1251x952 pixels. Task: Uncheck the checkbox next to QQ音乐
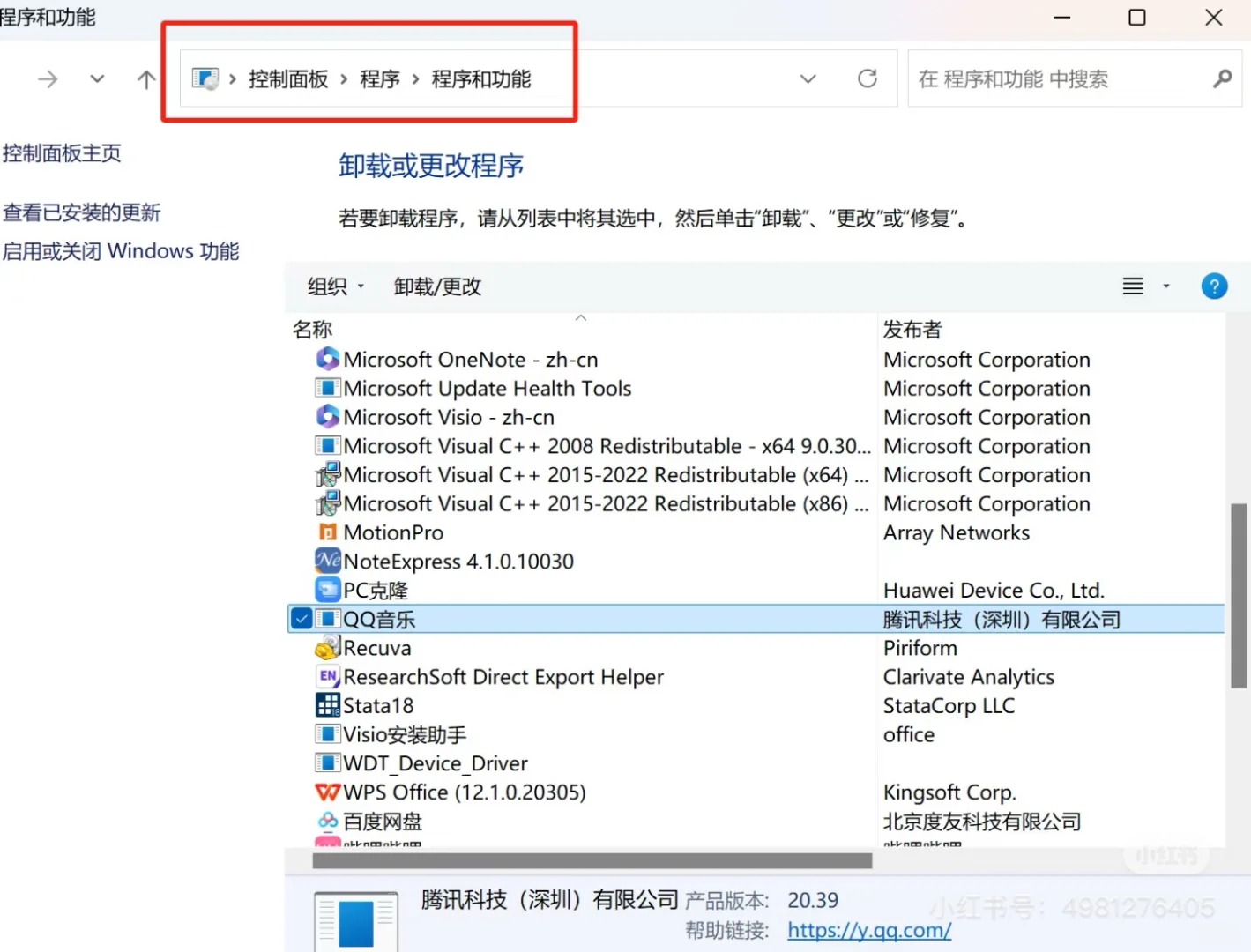click(x=301, y=619)
